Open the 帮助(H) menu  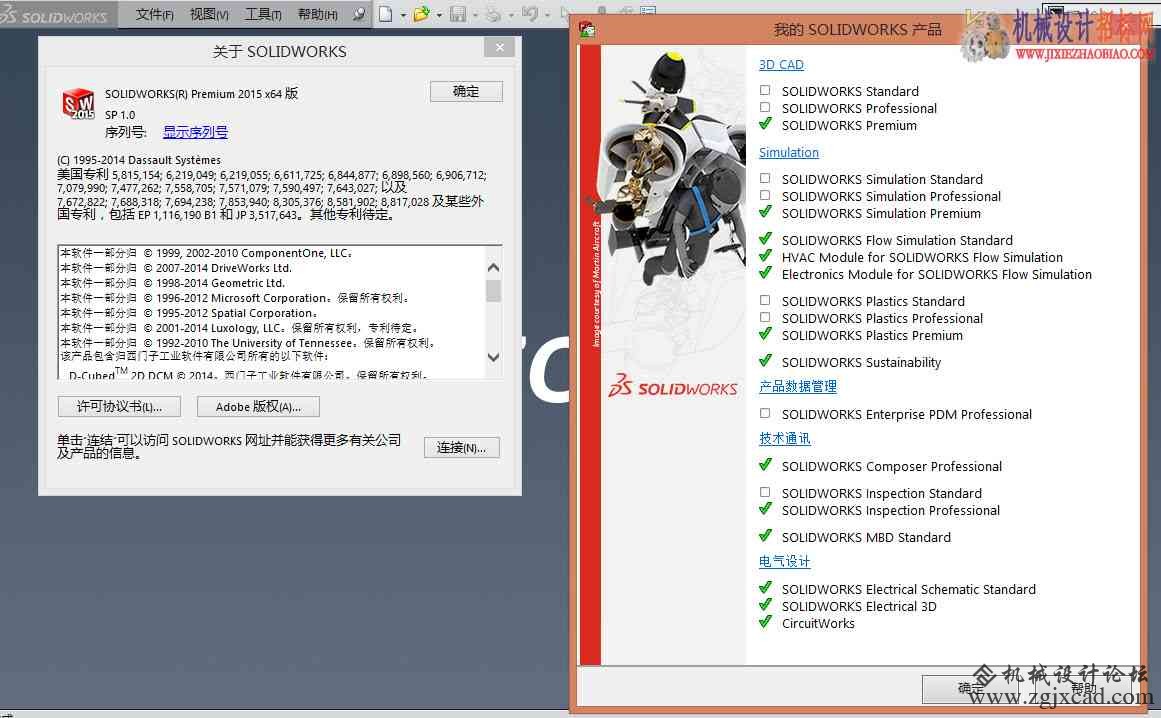click(317, 14)
